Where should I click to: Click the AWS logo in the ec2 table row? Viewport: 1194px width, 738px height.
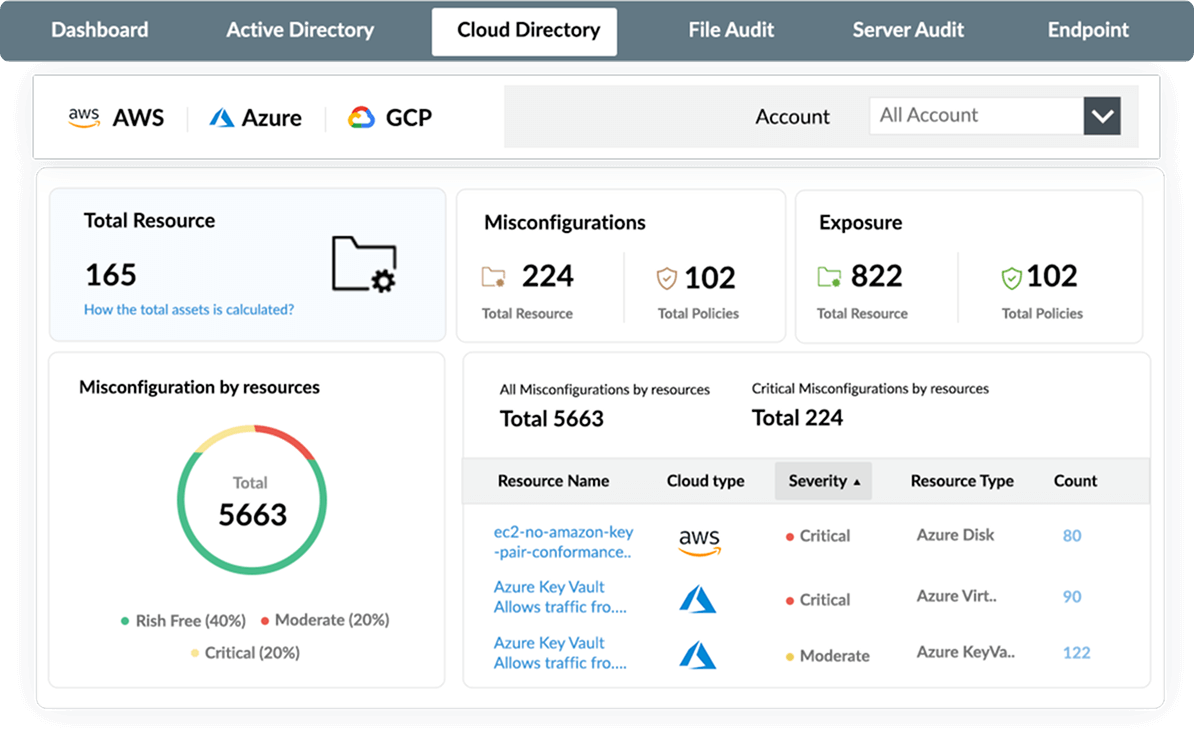(699, 540)
